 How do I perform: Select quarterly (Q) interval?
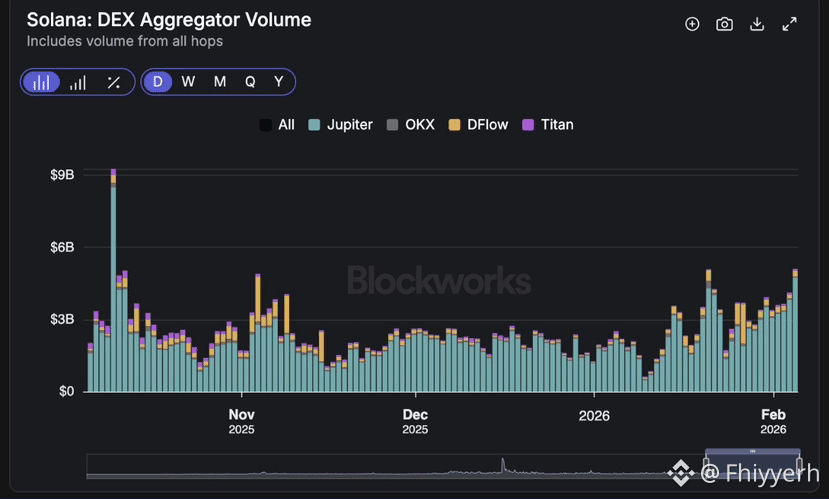click(250, 82)
